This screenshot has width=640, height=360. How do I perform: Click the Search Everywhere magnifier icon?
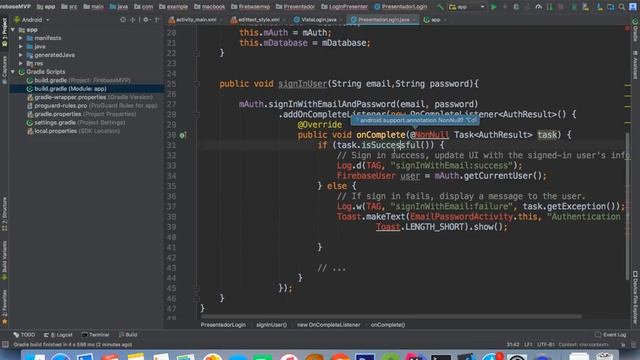(x=622, y=7)
